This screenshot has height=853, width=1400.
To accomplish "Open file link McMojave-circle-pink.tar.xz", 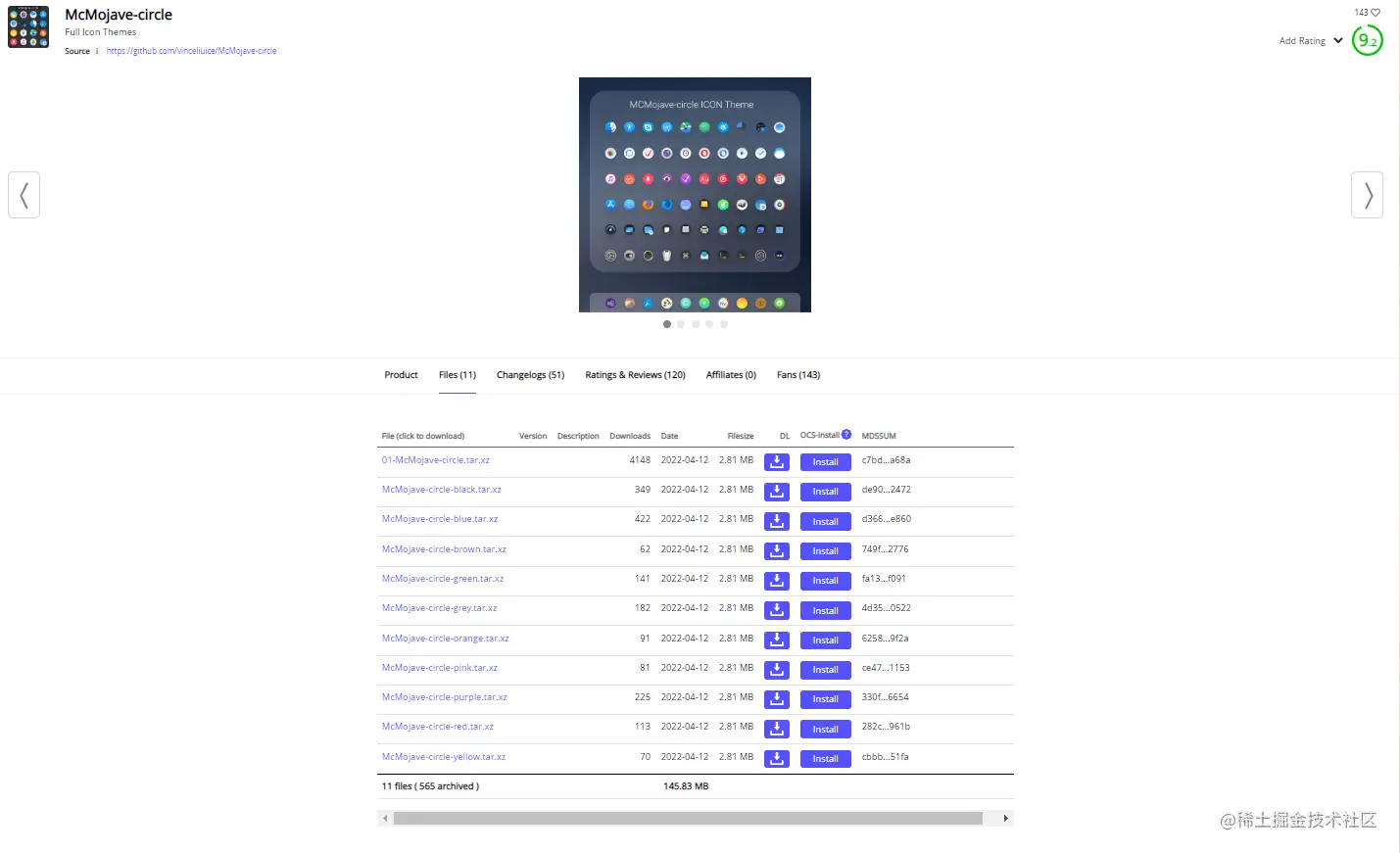I will coord(440,668).
